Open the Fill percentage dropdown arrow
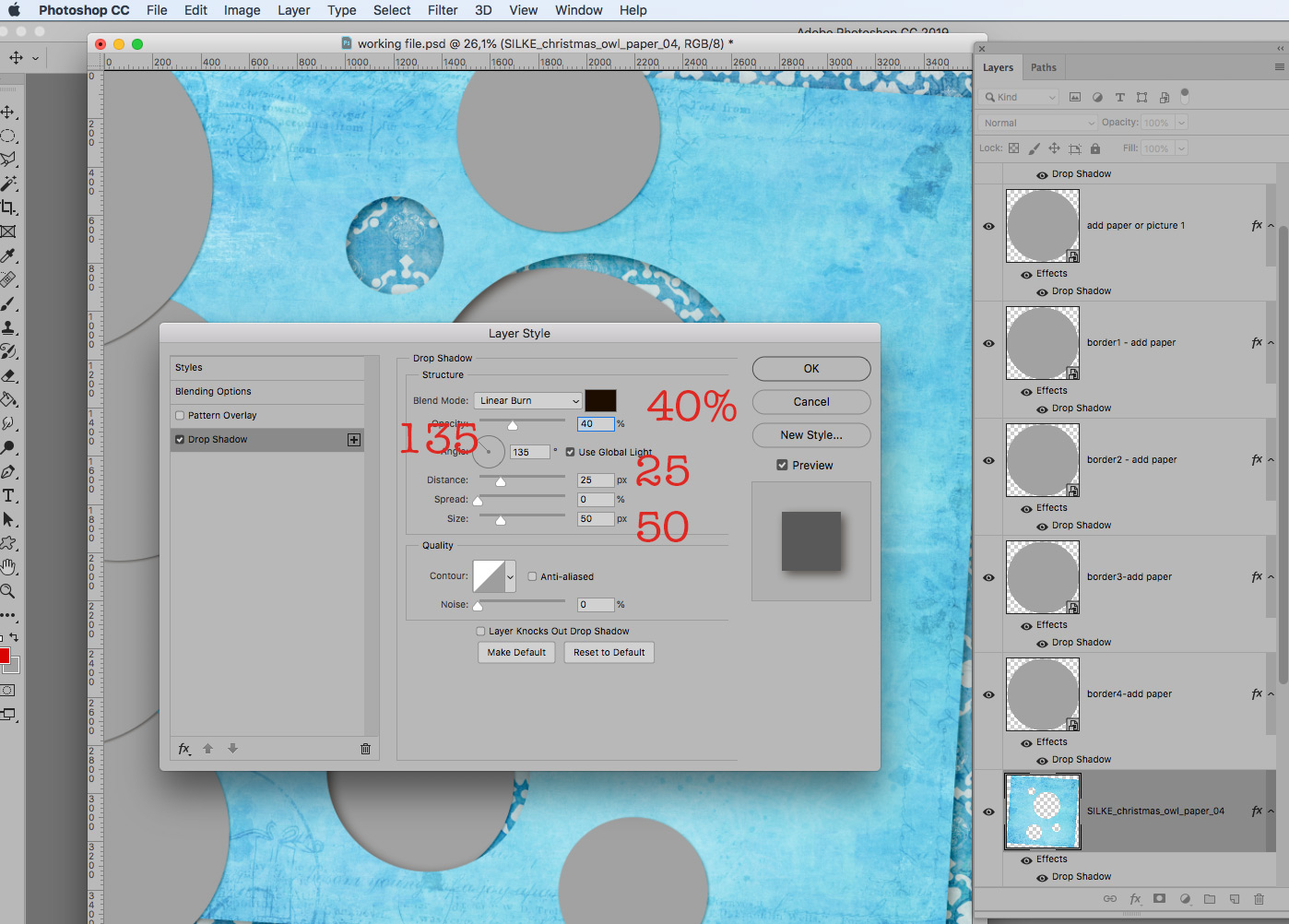 pos(1181,148)
